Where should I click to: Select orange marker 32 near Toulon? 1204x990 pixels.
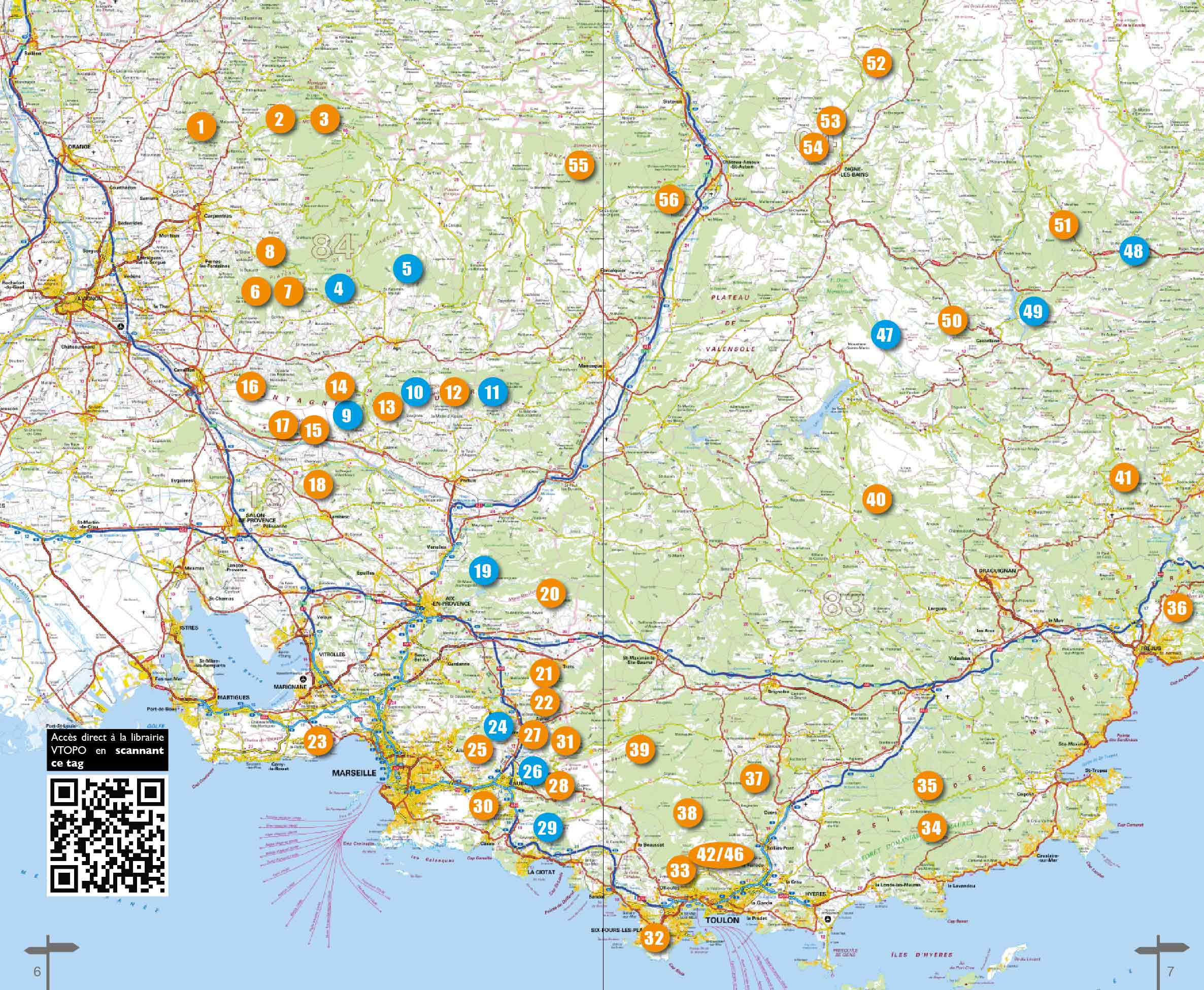[654, 938]
